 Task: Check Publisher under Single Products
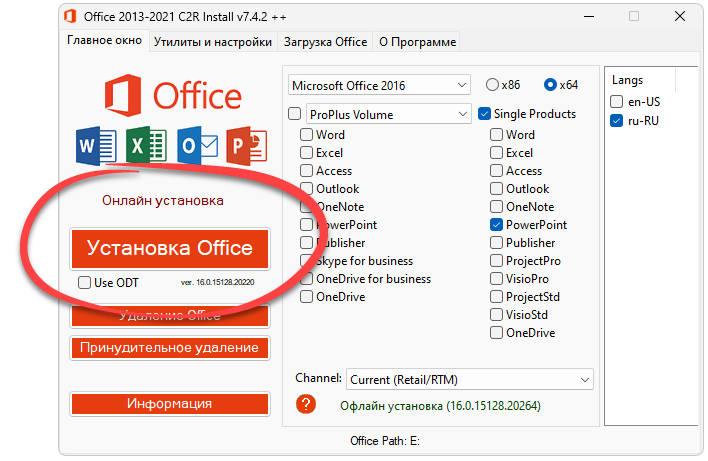(496, 242)
